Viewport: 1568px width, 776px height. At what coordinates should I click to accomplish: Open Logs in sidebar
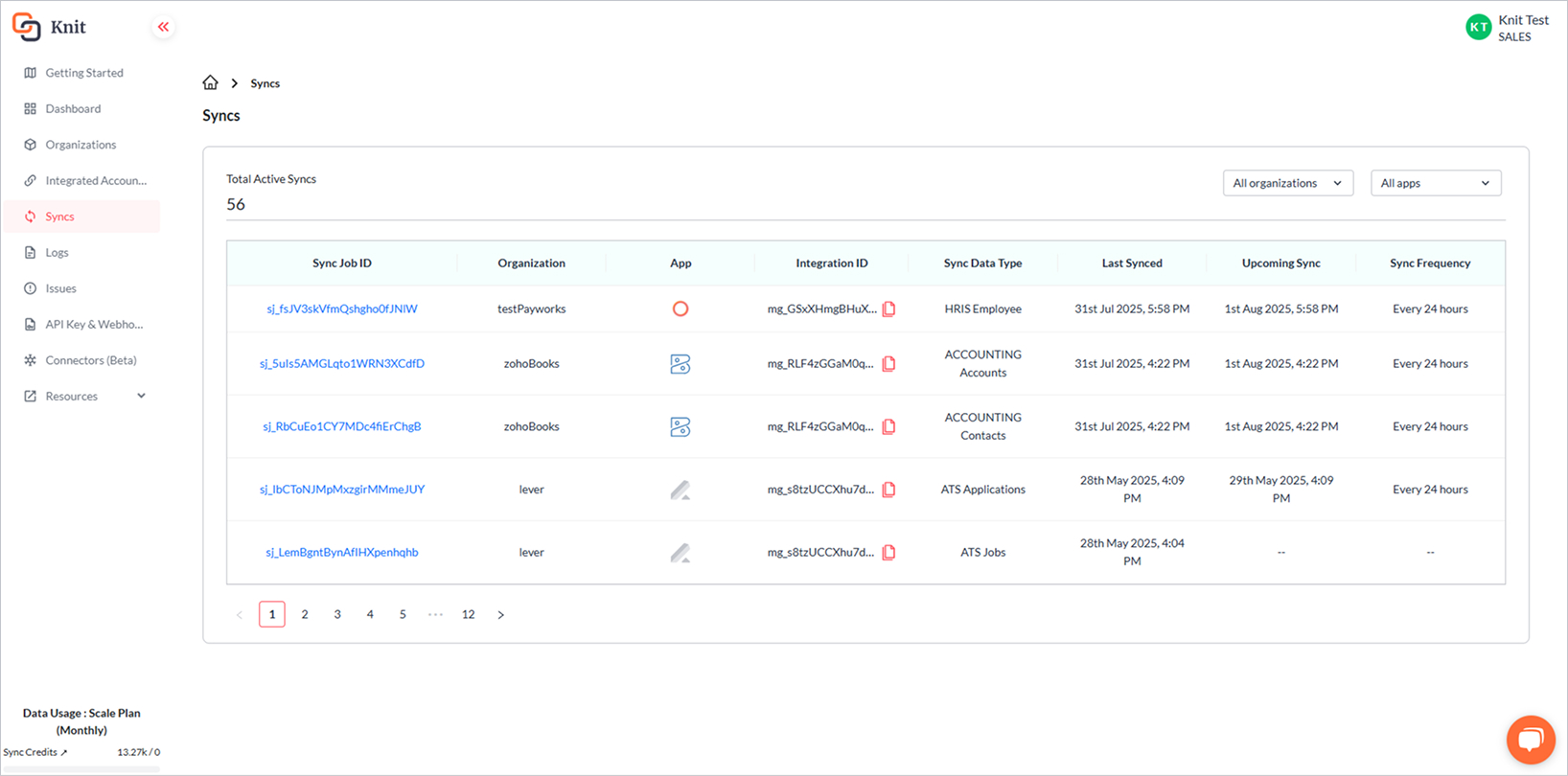click(81, 252)
